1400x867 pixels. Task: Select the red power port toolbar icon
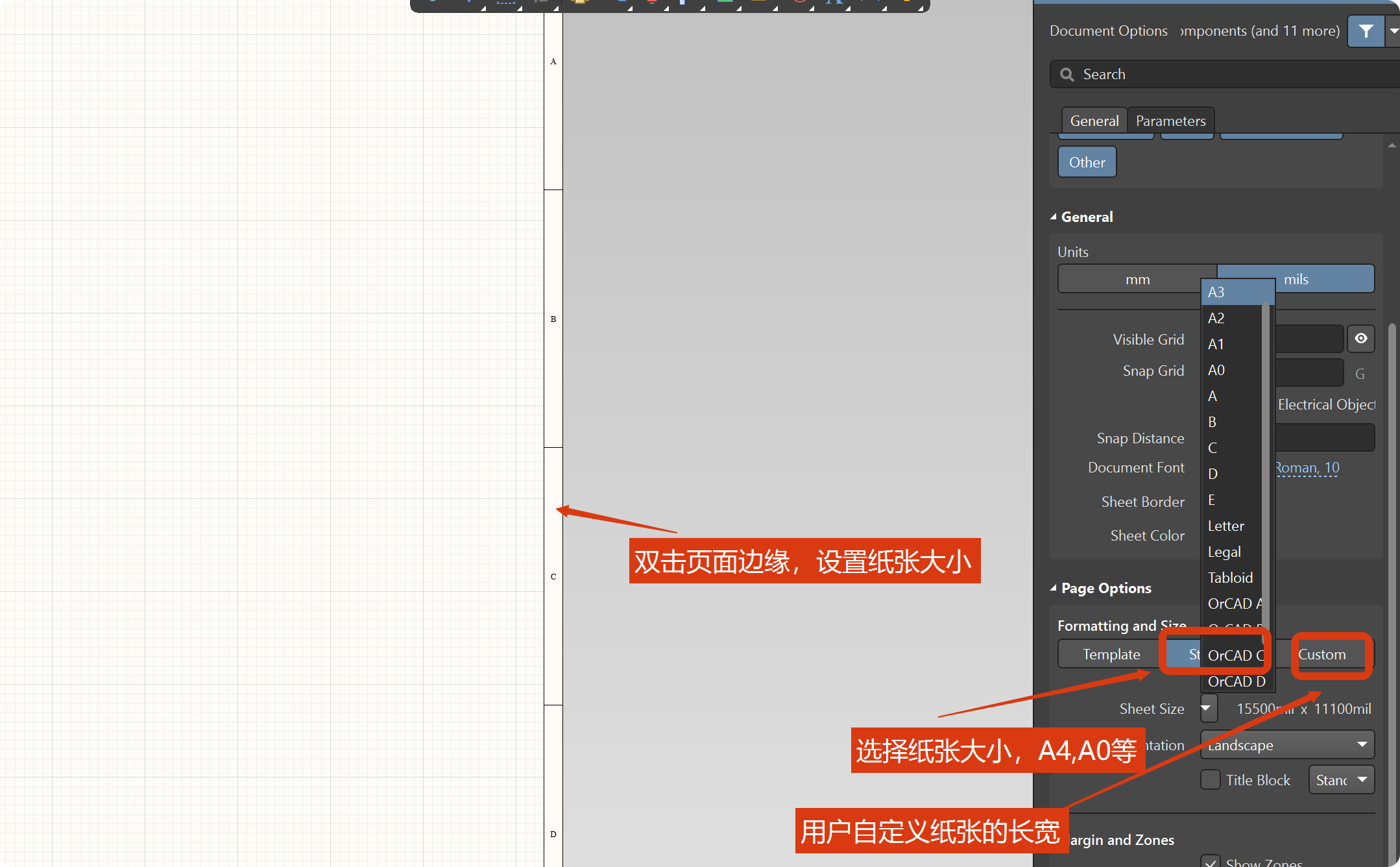click(652, 3)
